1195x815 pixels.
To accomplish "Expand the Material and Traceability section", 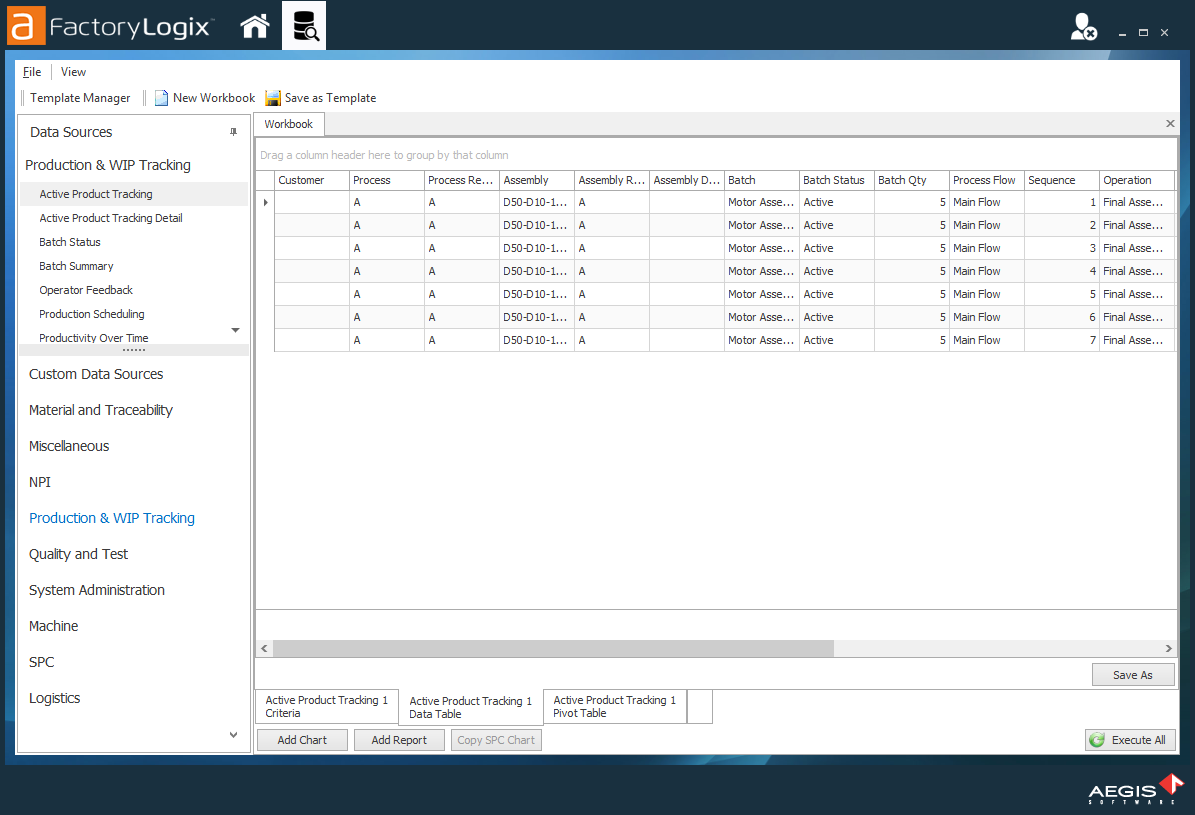I will (x=101, y=409).
